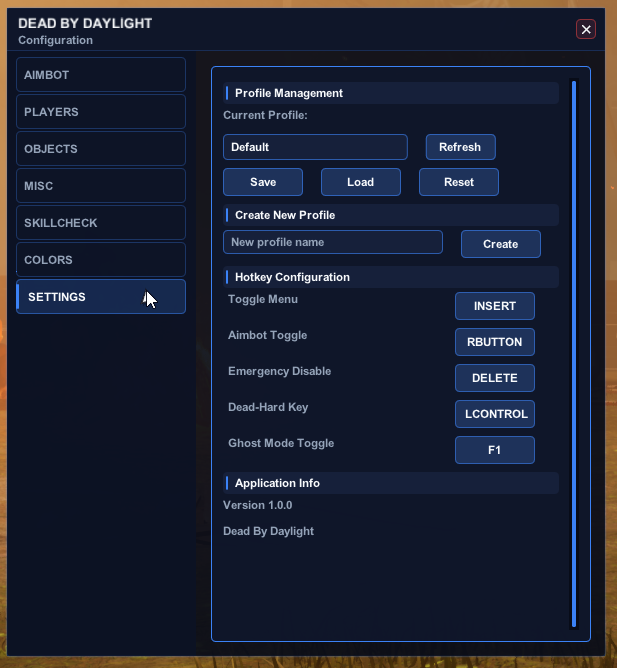
Task: Click the Refresh profiles button
Action: [x=461, y=147]
